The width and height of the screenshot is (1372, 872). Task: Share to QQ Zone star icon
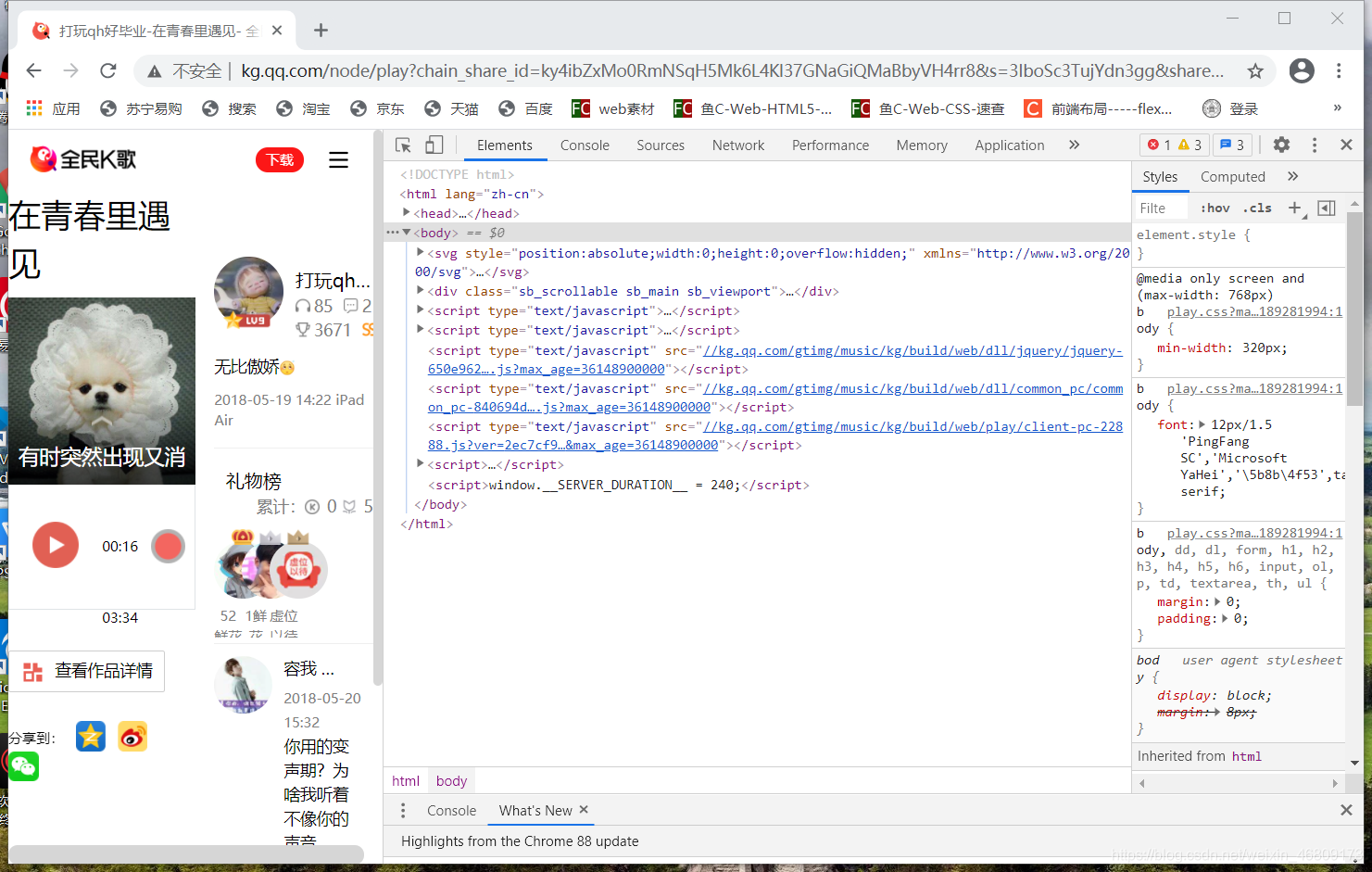(91, 737)
